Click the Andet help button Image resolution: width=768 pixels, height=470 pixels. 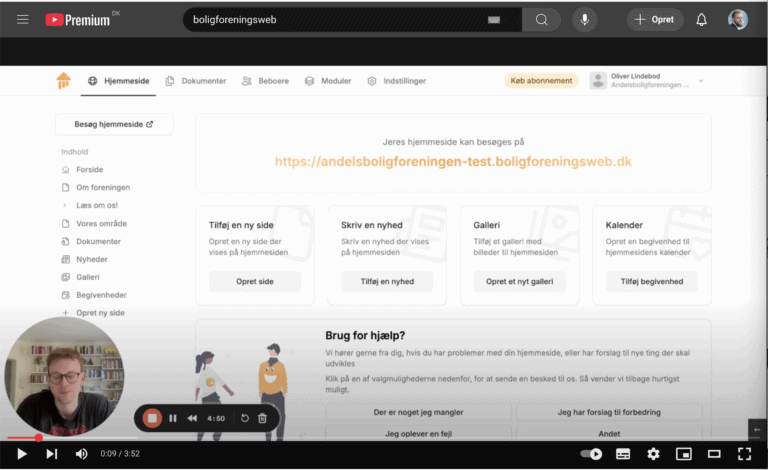pos(609,433)
